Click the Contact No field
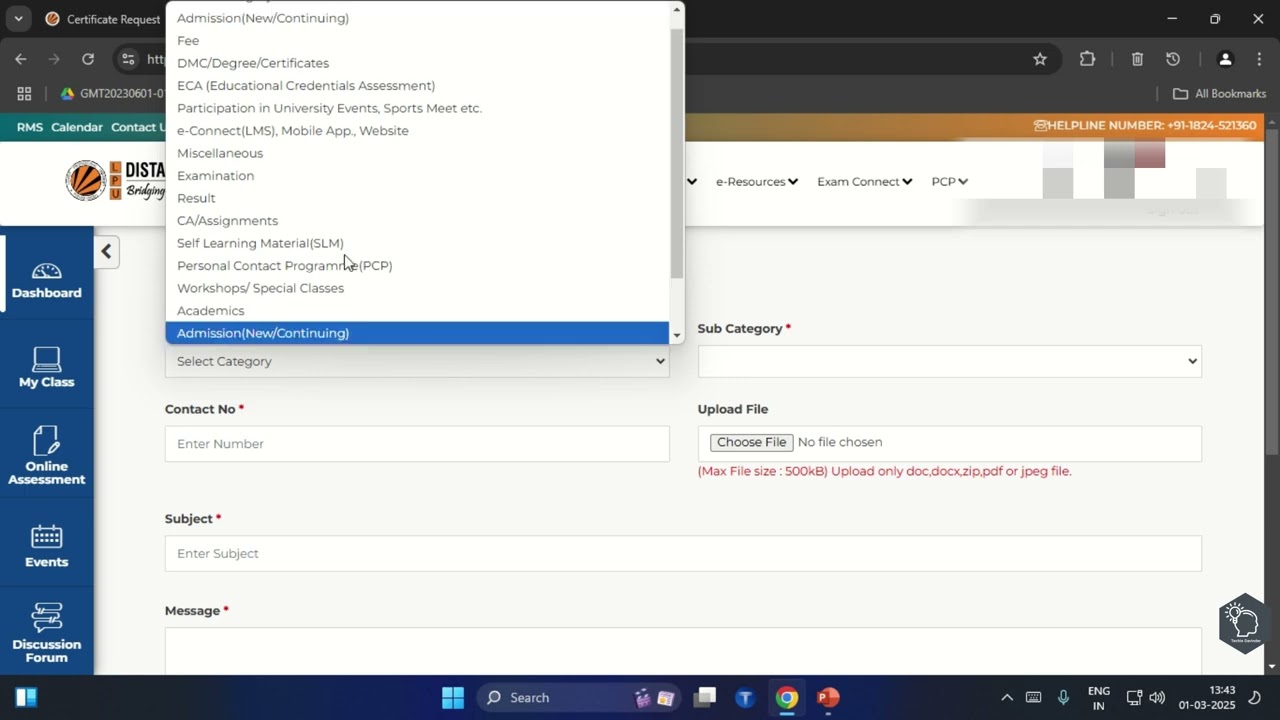The width and height of the screenshot is (1280, 720). point(417,443)
